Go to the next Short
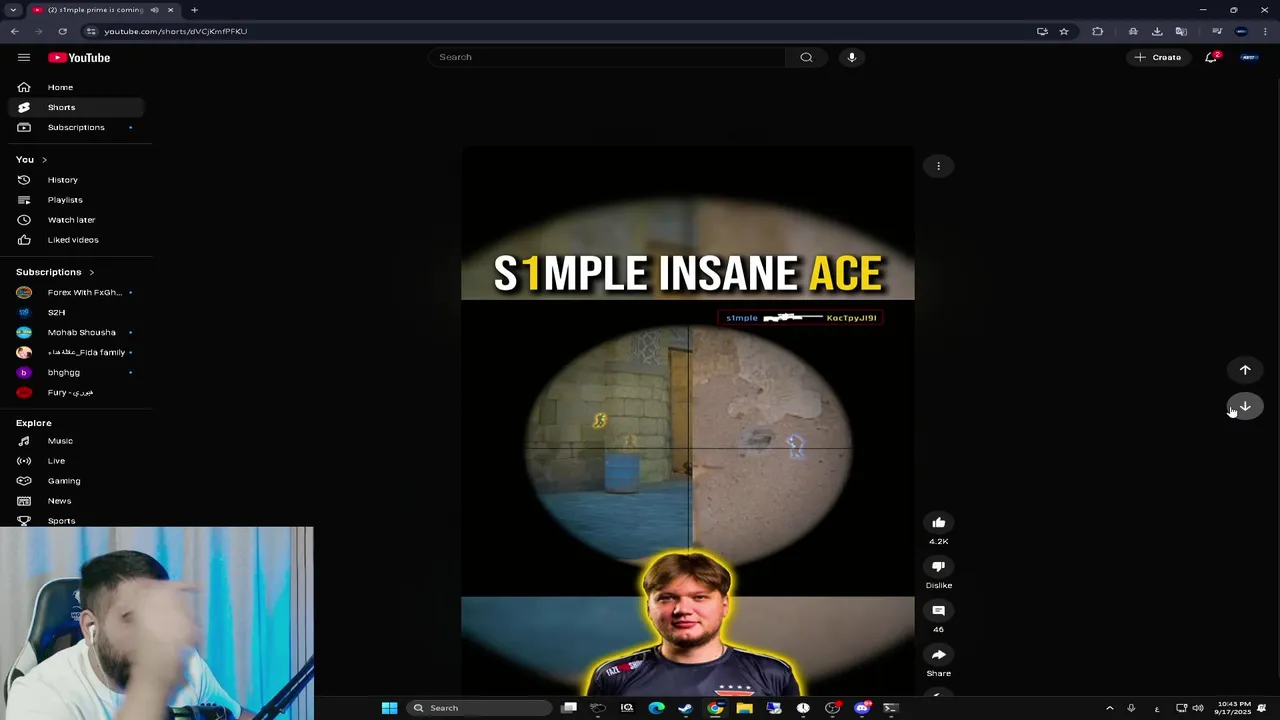This screenshot has height=720, width=1280. tap(1245, 407)
